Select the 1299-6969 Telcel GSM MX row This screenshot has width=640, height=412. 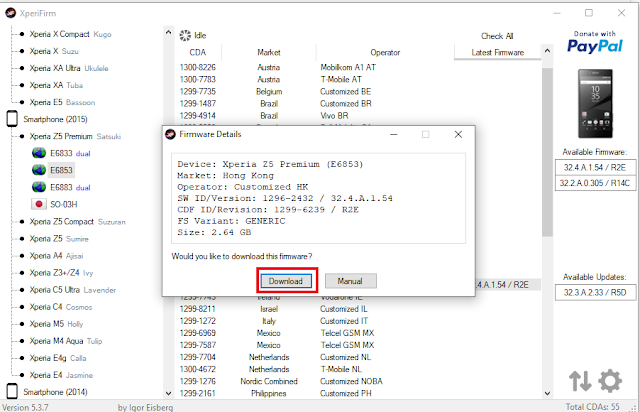[x=358, y=333]
